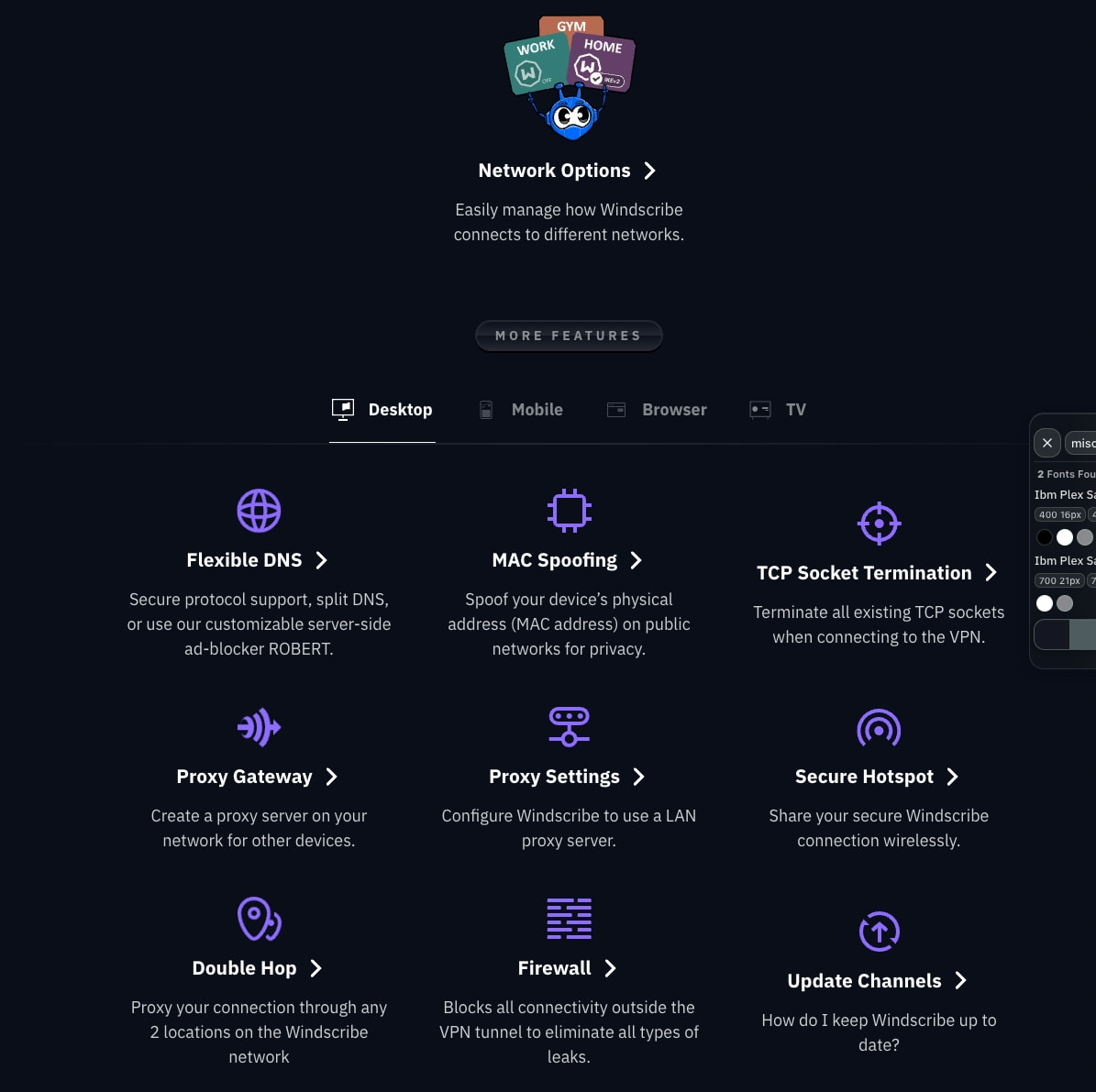Click the chevron beside Proxy Gateway
This screenshot has height=1092, width=1096.
[x=331, y=777]
